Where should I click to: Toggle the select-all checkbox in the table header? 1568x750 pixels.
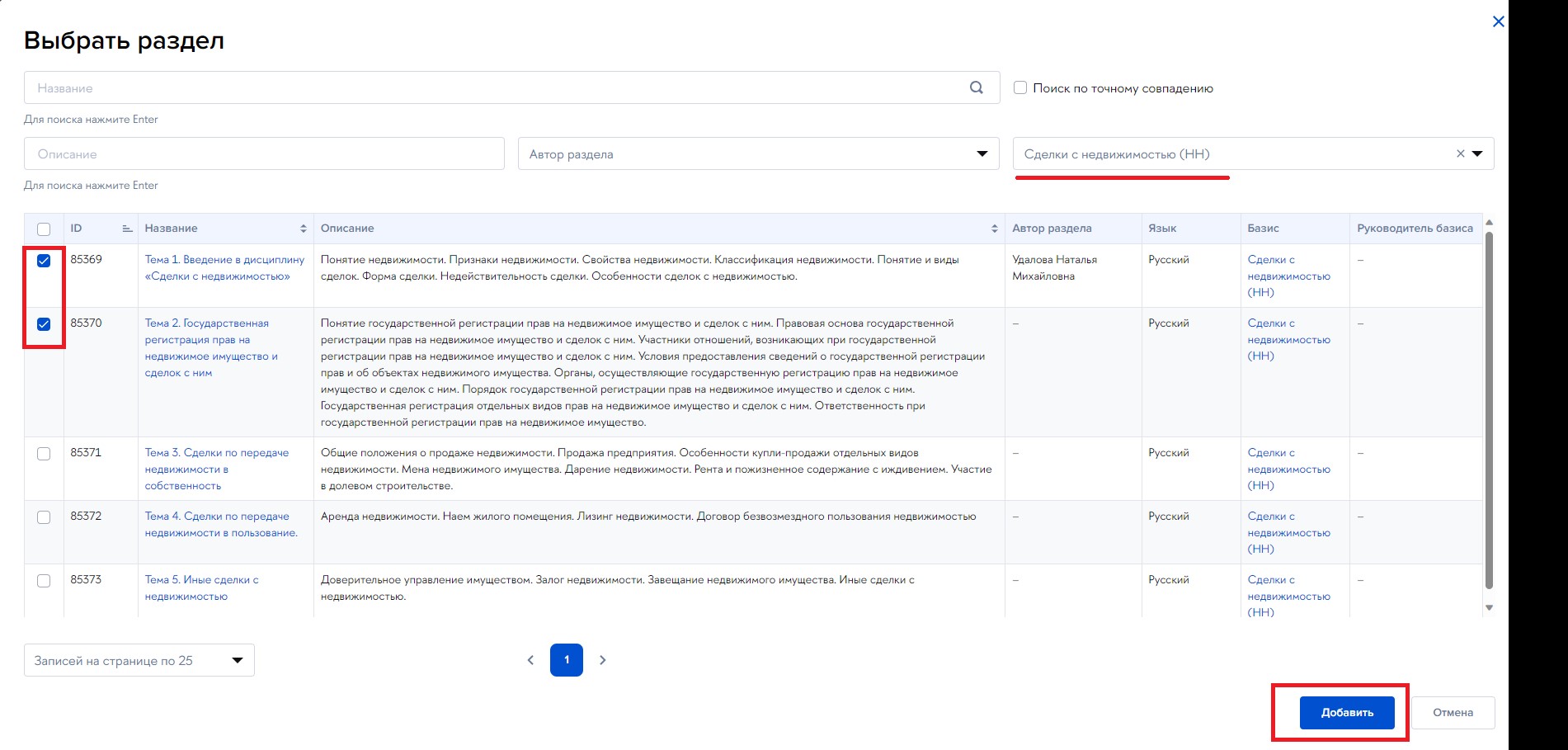(44, 229)
